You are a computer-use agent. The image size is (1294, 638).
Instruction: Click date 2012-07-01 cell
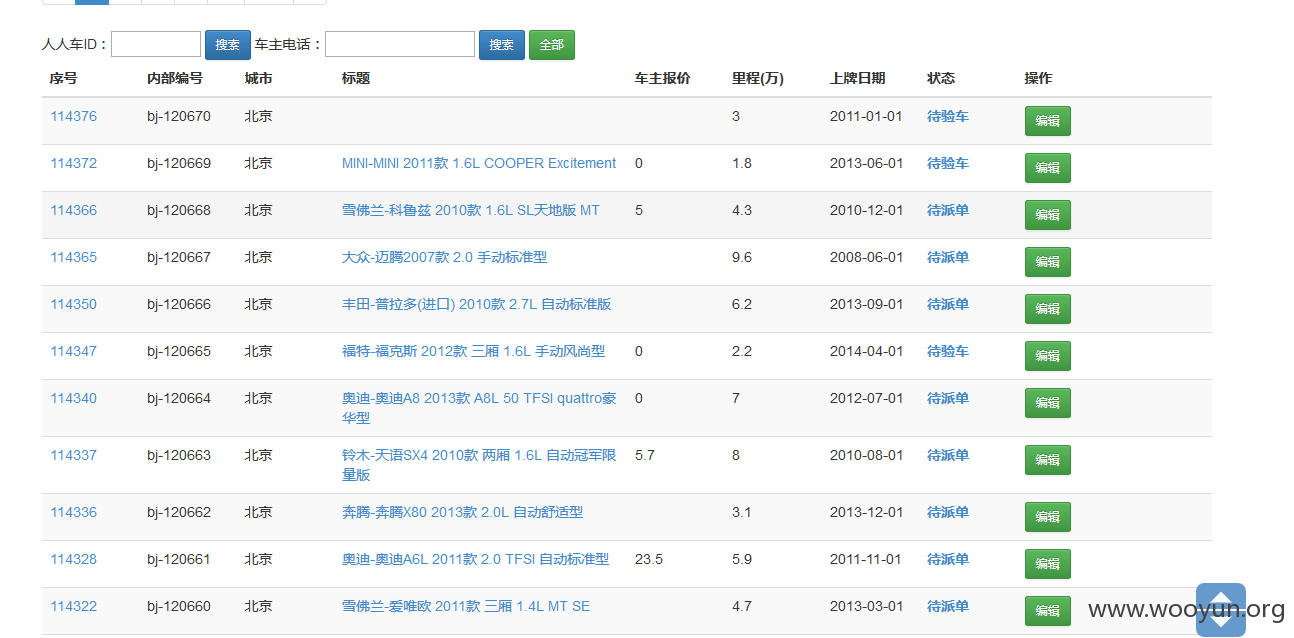pos(866,398)
